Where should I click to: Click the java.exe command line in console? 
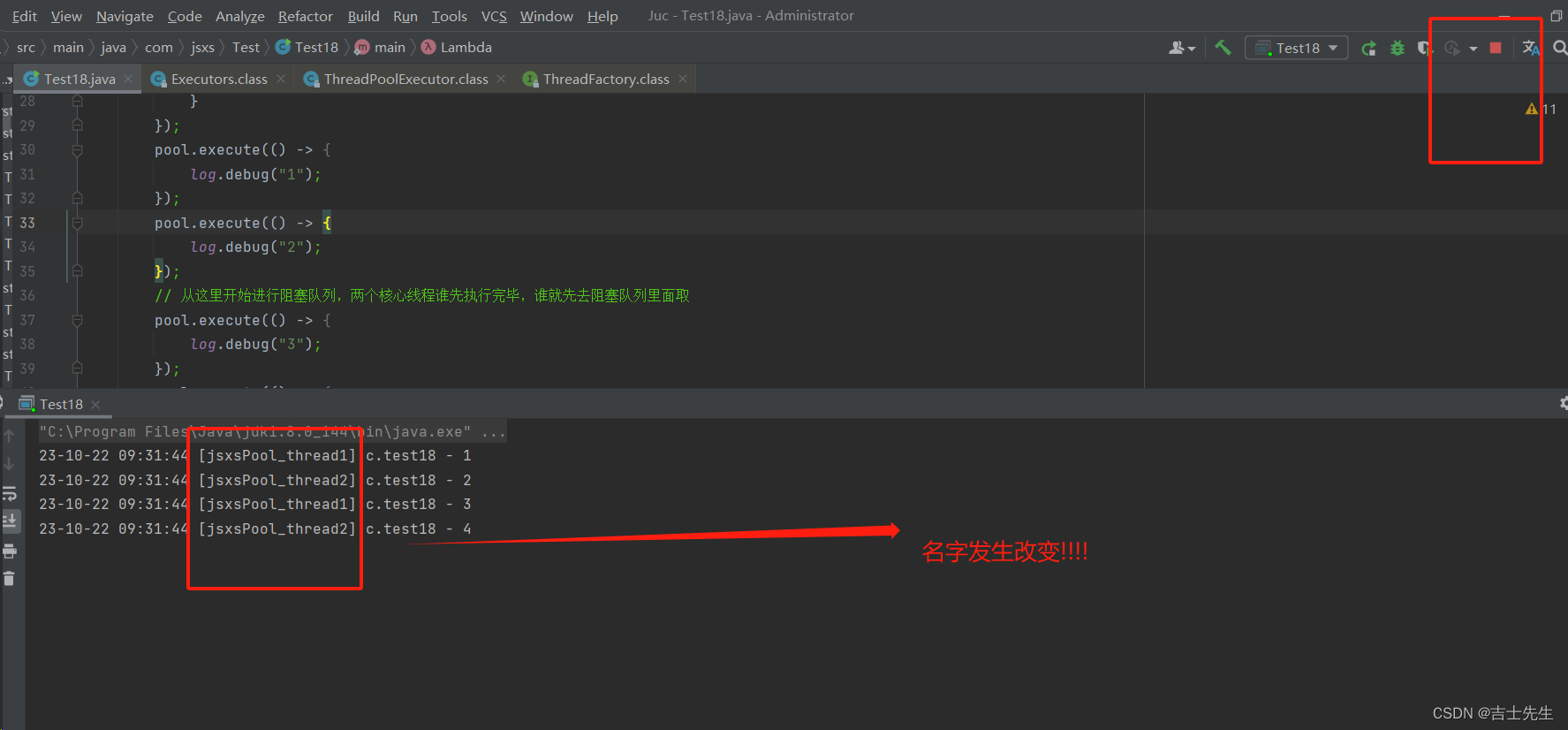272,431
